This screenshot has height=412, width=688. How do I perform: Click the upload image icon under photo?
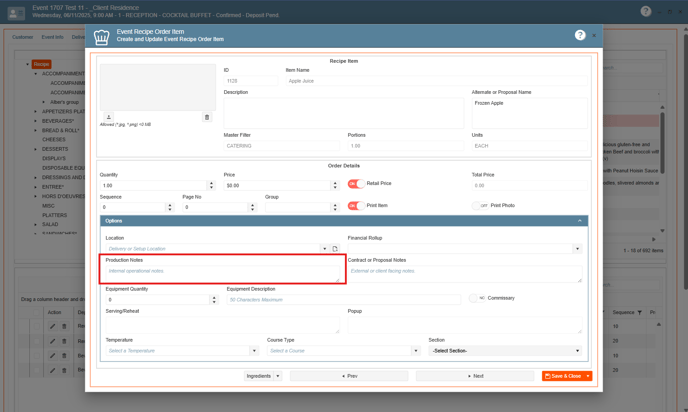109,117
